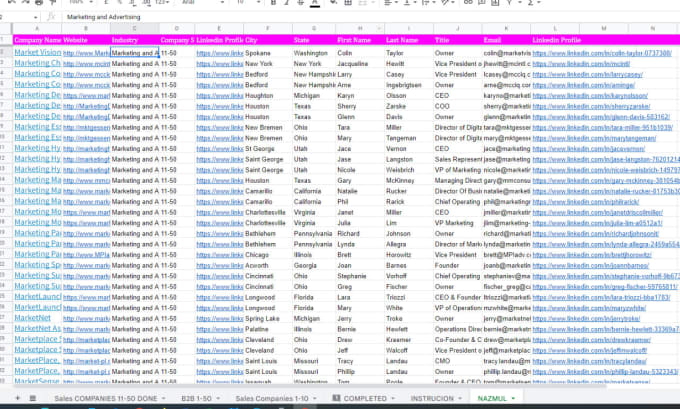Select last name cell Zarske
Screen dimensions: 680x409
[x=409, y=106]
